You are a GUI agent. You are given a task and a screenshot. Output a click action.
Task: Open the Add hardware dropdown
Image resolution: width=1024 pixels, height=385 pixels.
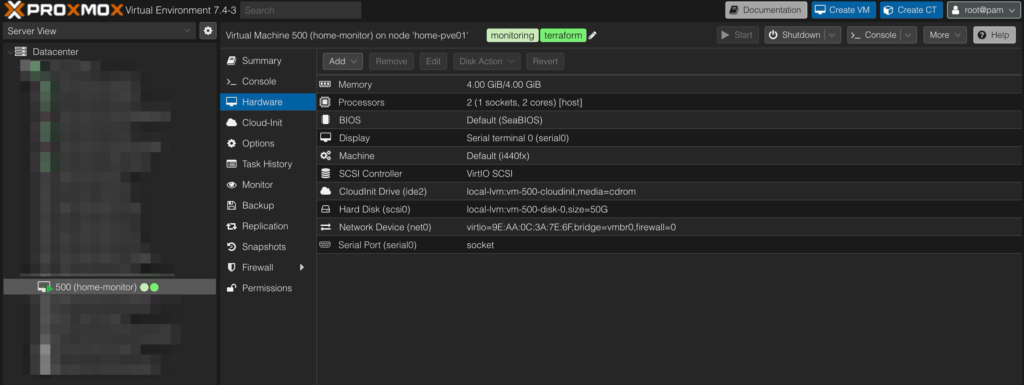coord(343,61)
